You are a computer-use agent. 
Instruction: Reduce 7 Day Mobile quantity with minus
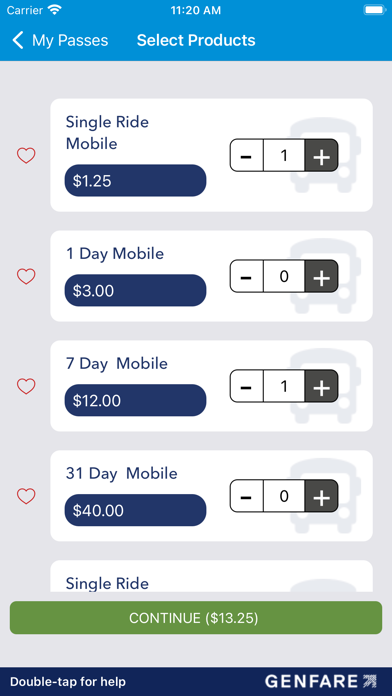[x=246, y=386]
